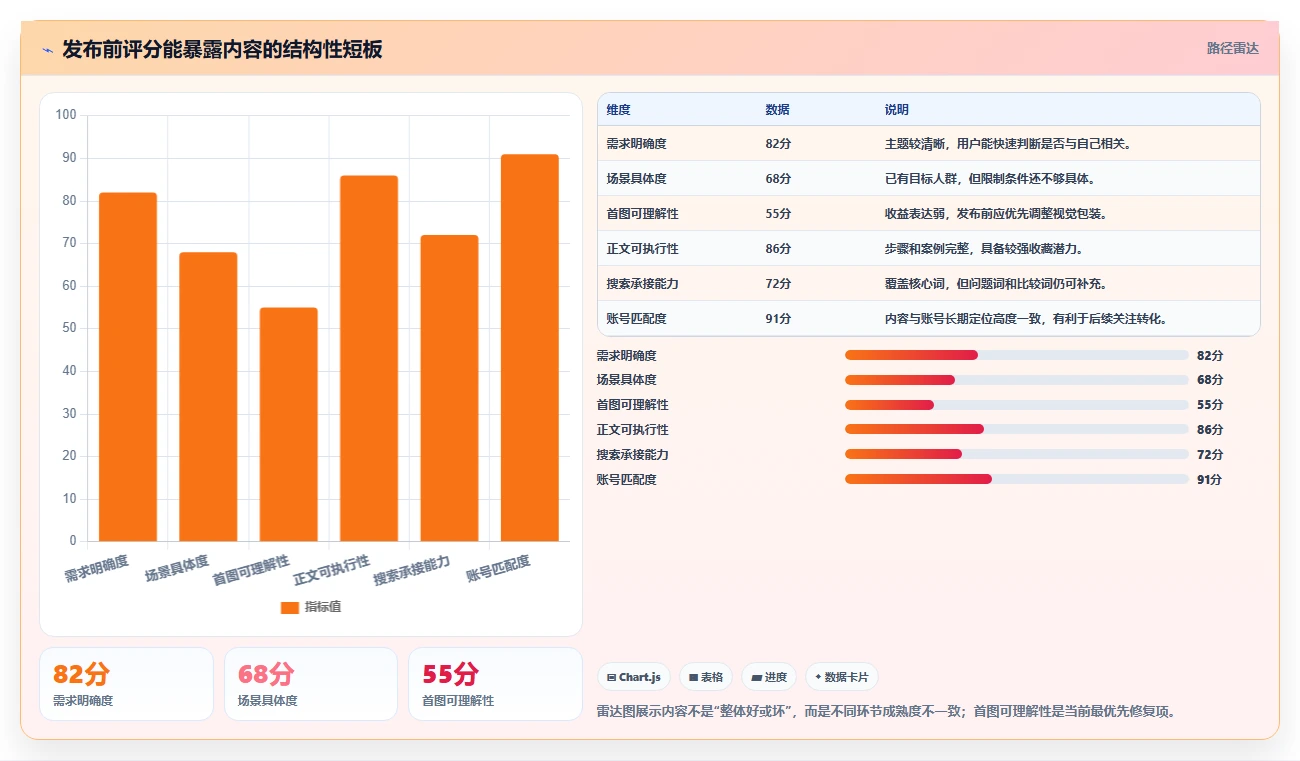Select the 数据卡片 tag chip

tap(842, 677)
